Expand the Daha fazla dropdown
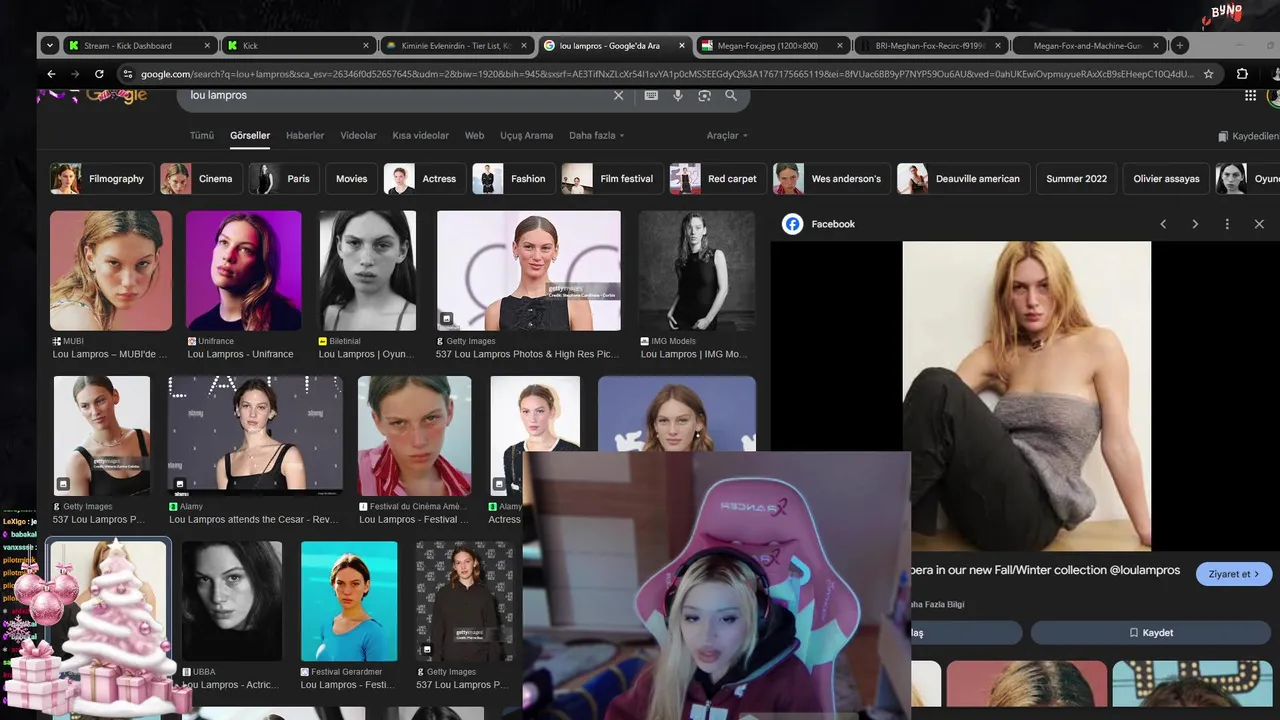The image size is (1280, 720). click(x=596, y=135)
